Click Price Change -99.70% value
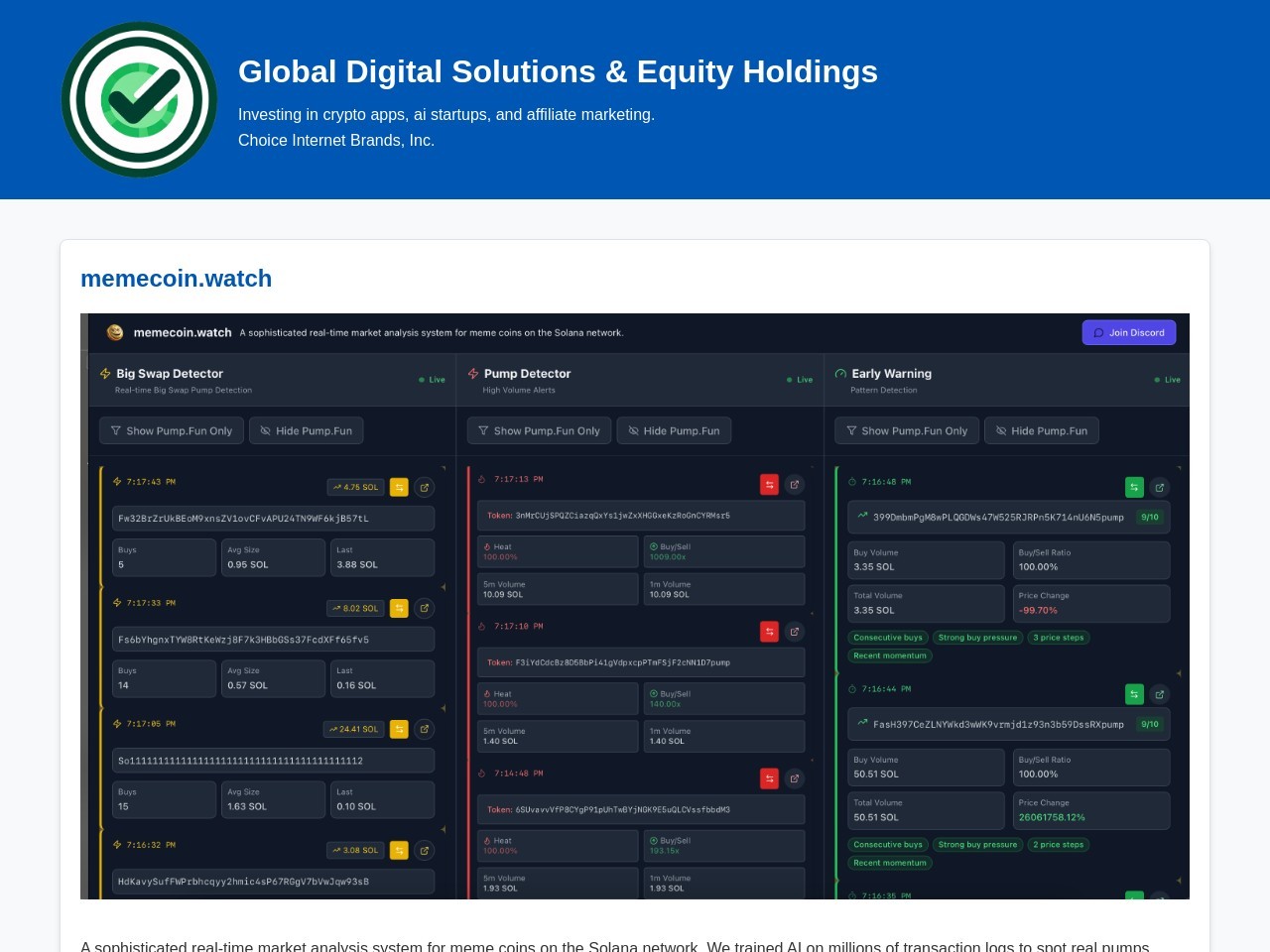The image size is (1270, 952). coord(1038,610)
